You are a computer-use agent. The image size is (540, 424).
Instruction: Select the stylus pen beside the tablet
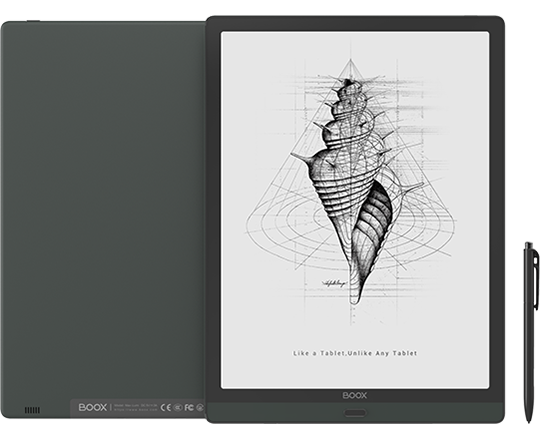point(530,332)
